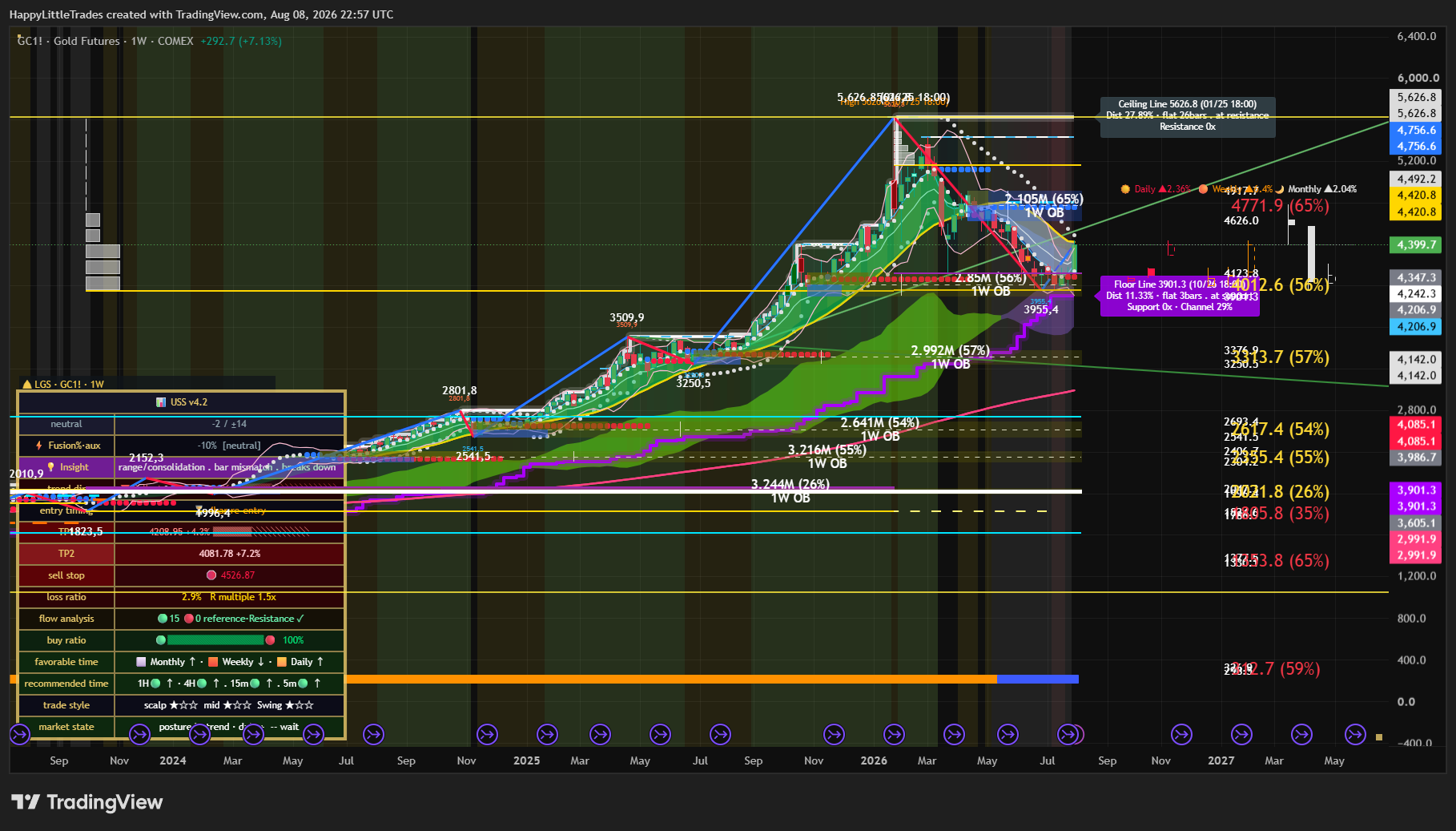Click the 3250,5 swing low label
Viewport: 1456px width, 831px height.
coord(694,384)
